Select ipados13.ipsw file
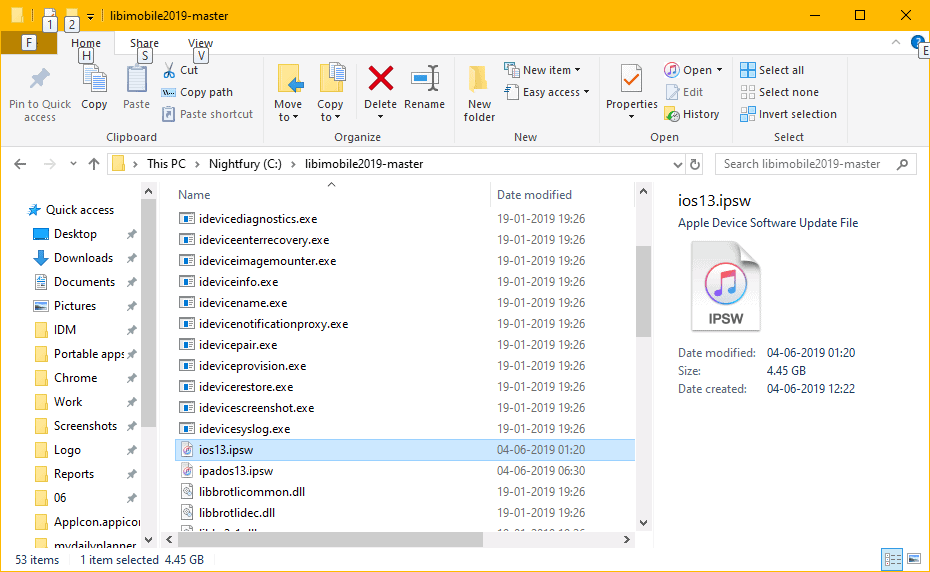This screenshot has width=930, height=572. coord(236,471)
